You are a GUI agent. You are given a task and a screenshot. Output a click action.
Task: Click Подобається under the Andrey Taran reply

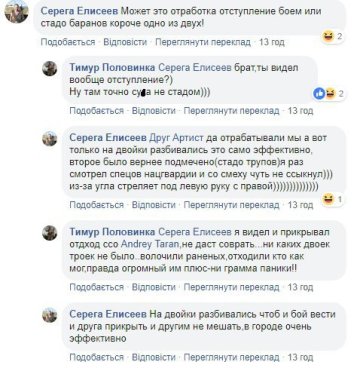pos(97,287)
